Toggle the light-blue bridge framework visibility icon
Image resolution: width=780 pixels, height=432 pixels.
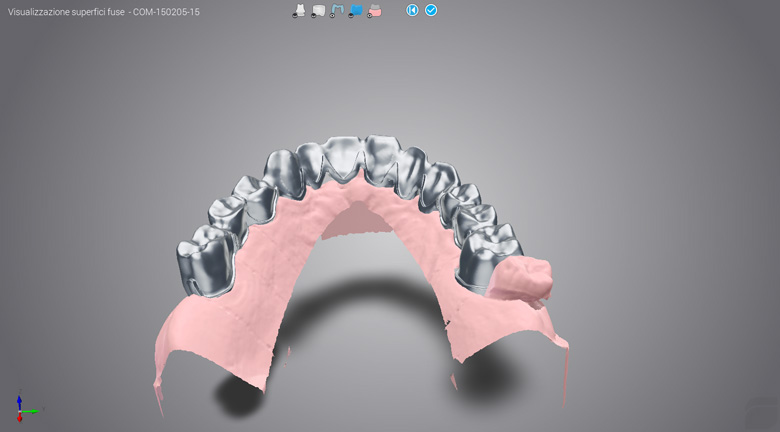pos(337,10)
